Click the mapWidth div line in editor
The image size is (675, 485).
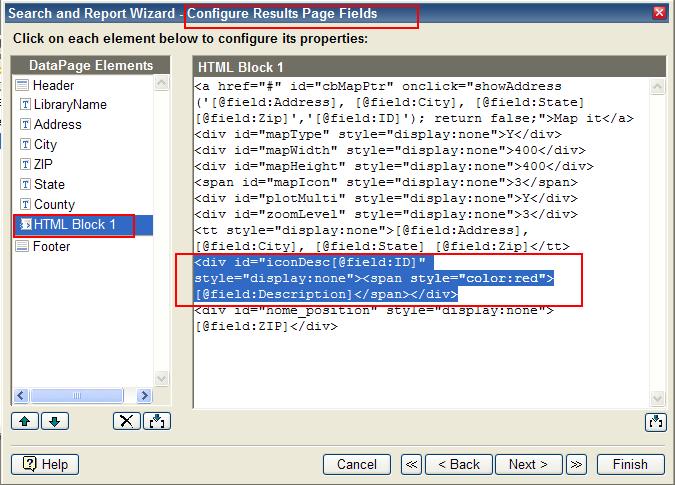[390, 150]
